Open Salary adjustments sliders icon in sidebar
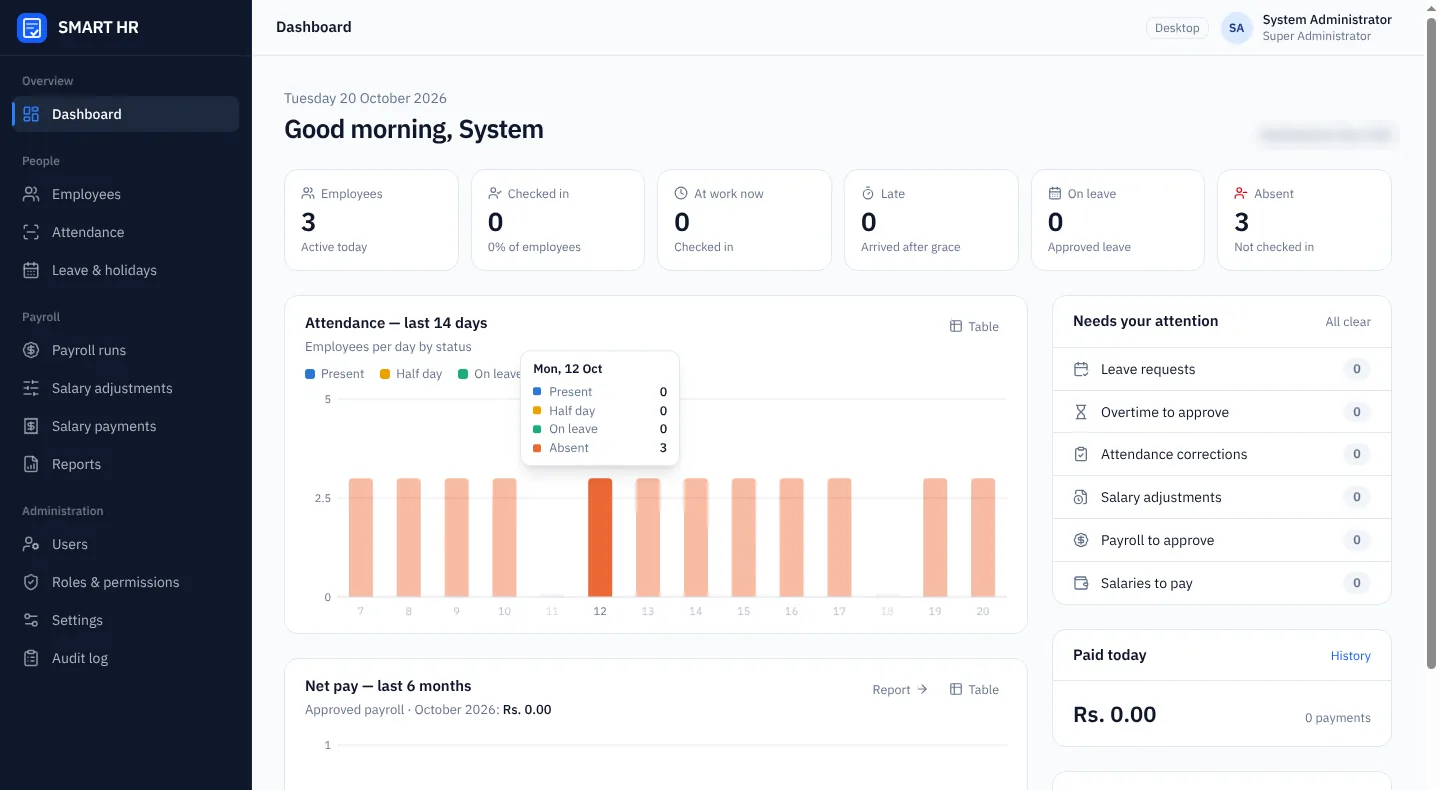This screenshot has width=1439, height=790. 31,388
